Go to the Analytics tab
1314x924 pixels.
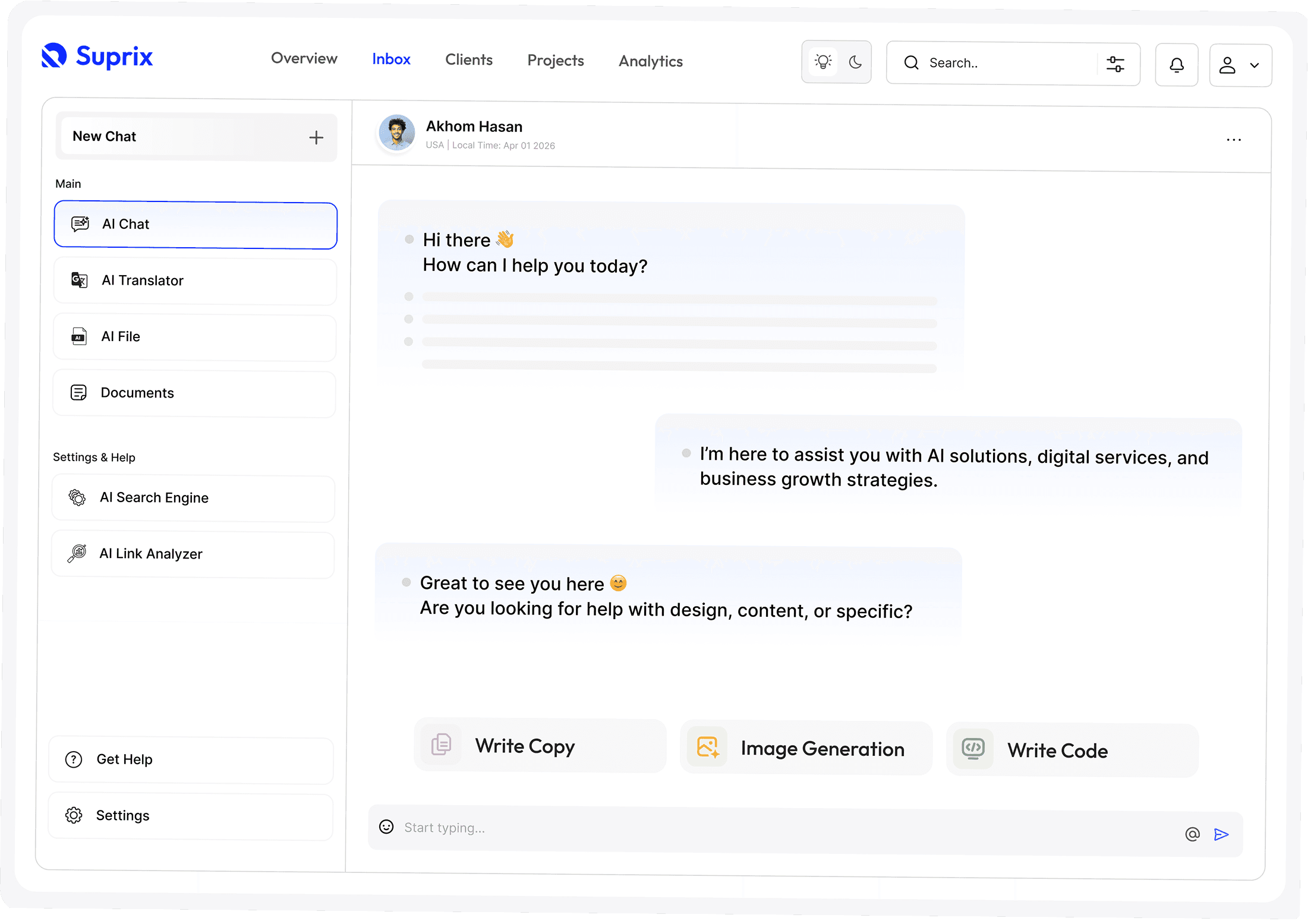[x=651, y=61]
